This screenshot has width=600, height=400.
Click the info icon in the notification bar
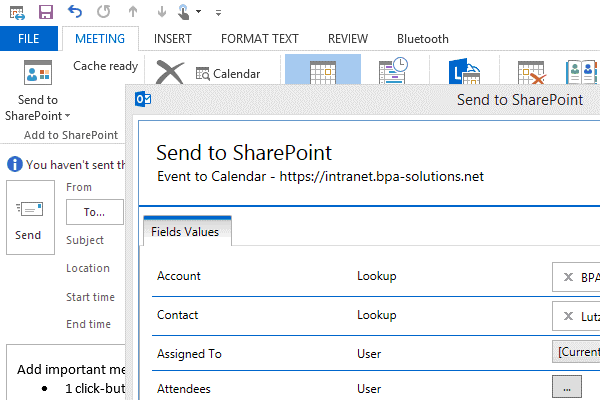[x=15, y=164]
